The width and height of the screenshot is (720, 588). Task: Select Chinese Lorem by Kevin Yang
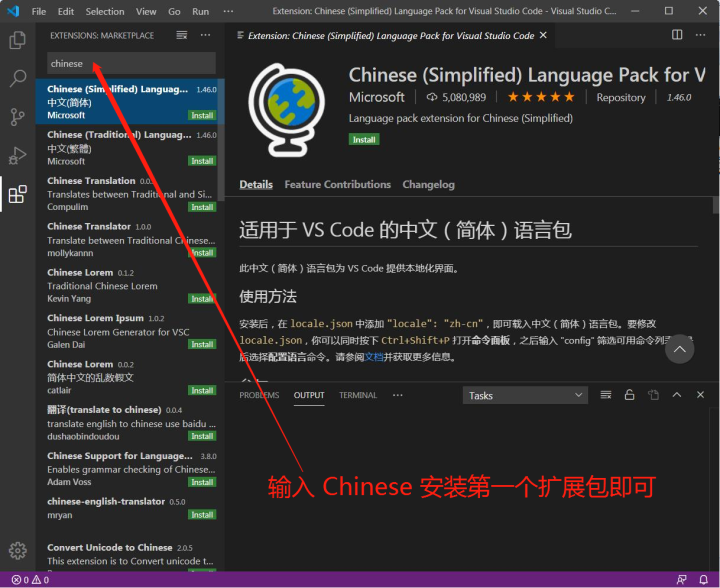[x=130, y=286]
